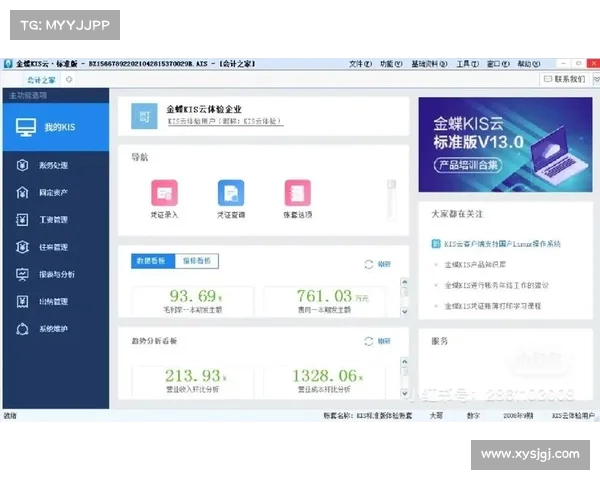Open the 帮助 menu

coord(529,64)
